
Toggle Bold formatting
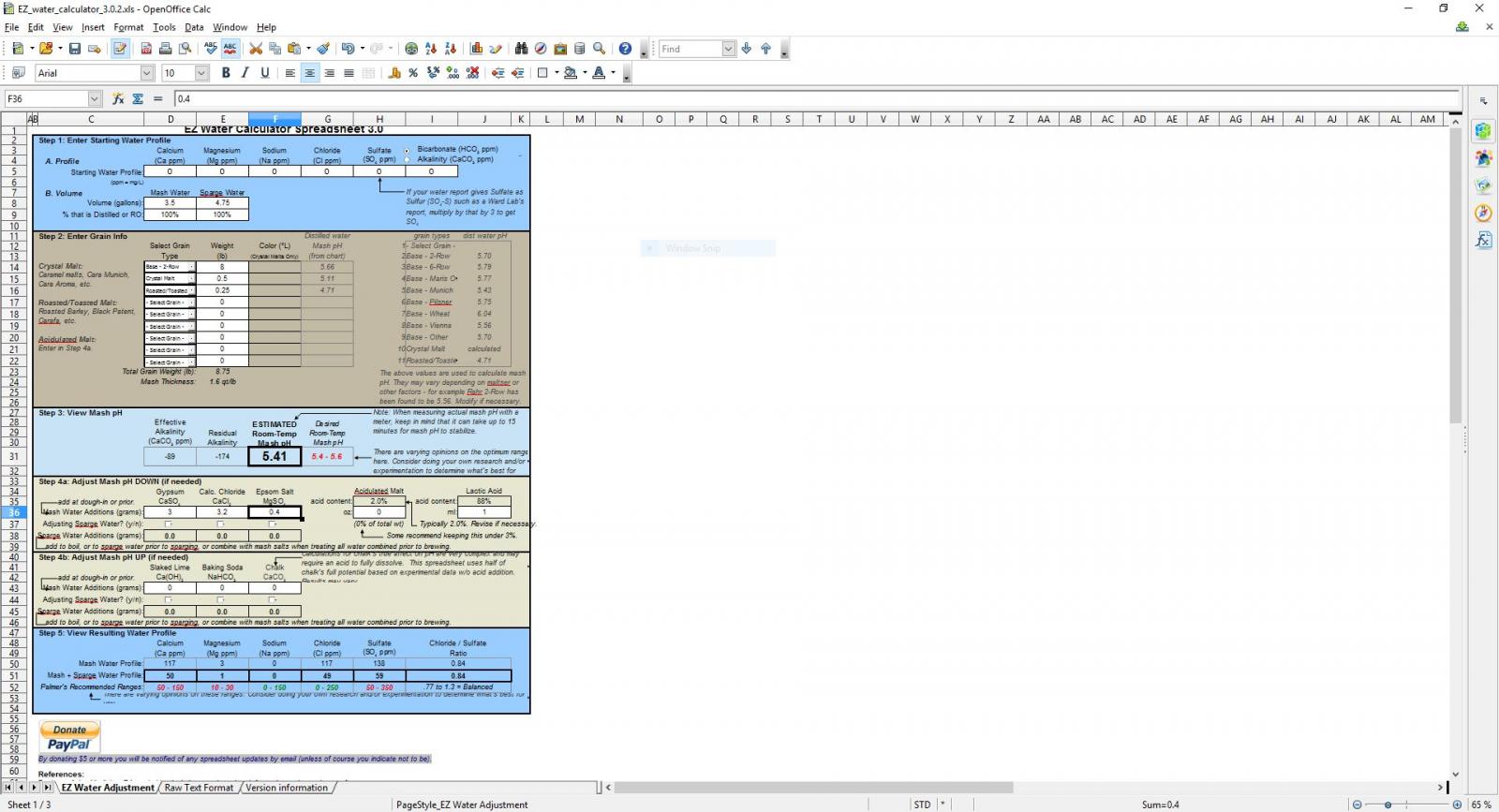point(226,73)
